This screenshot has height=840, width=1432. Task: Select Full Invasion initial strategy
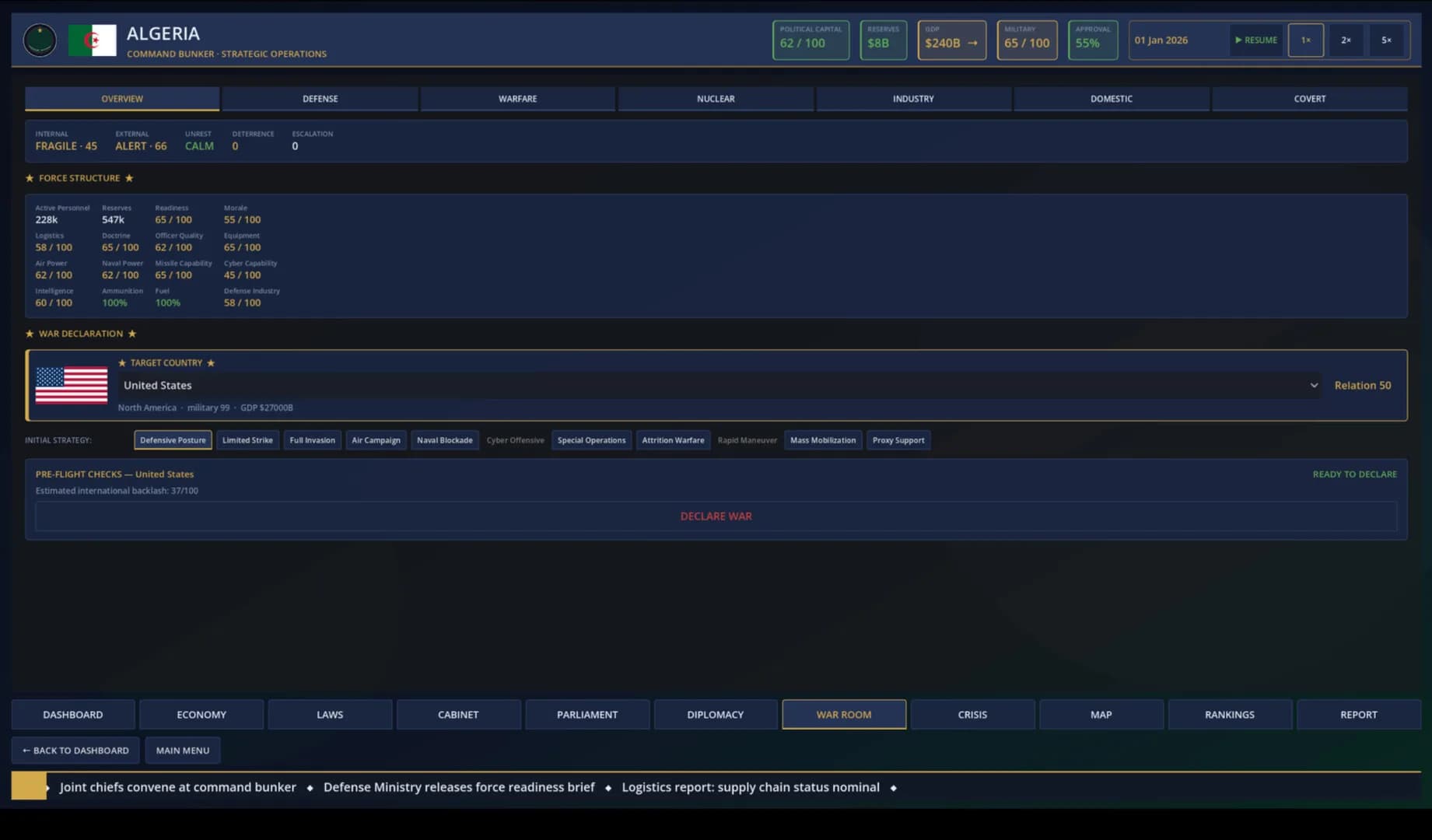tap(312, 440)
